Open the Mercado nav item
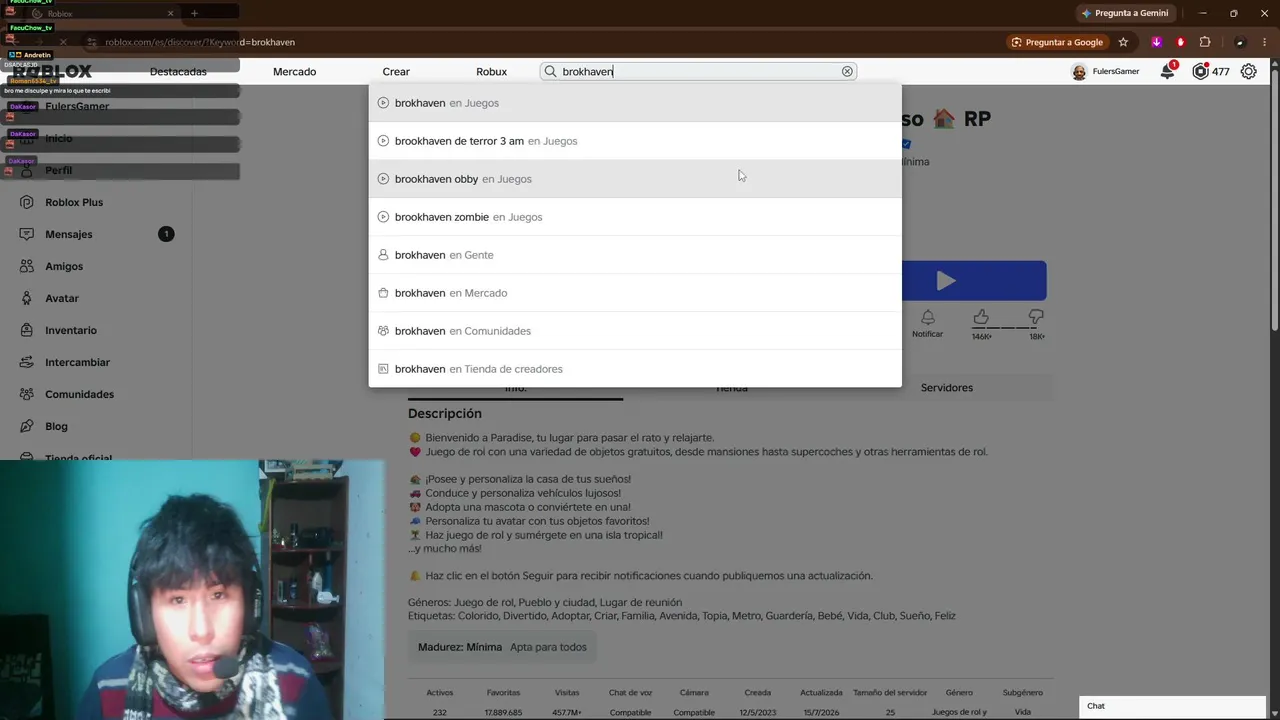 (294, 72)
